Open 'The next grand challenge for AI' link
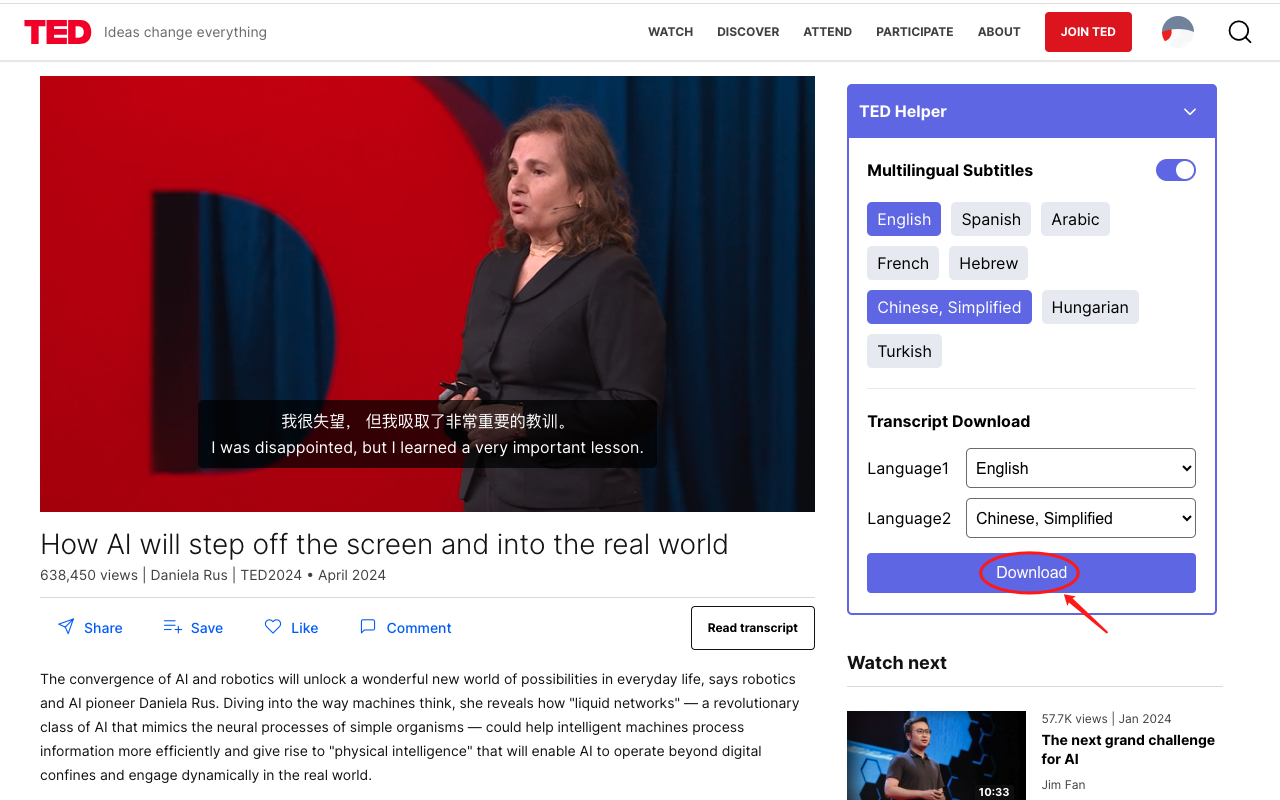Screen dimensions: 1280x800 1128,749
